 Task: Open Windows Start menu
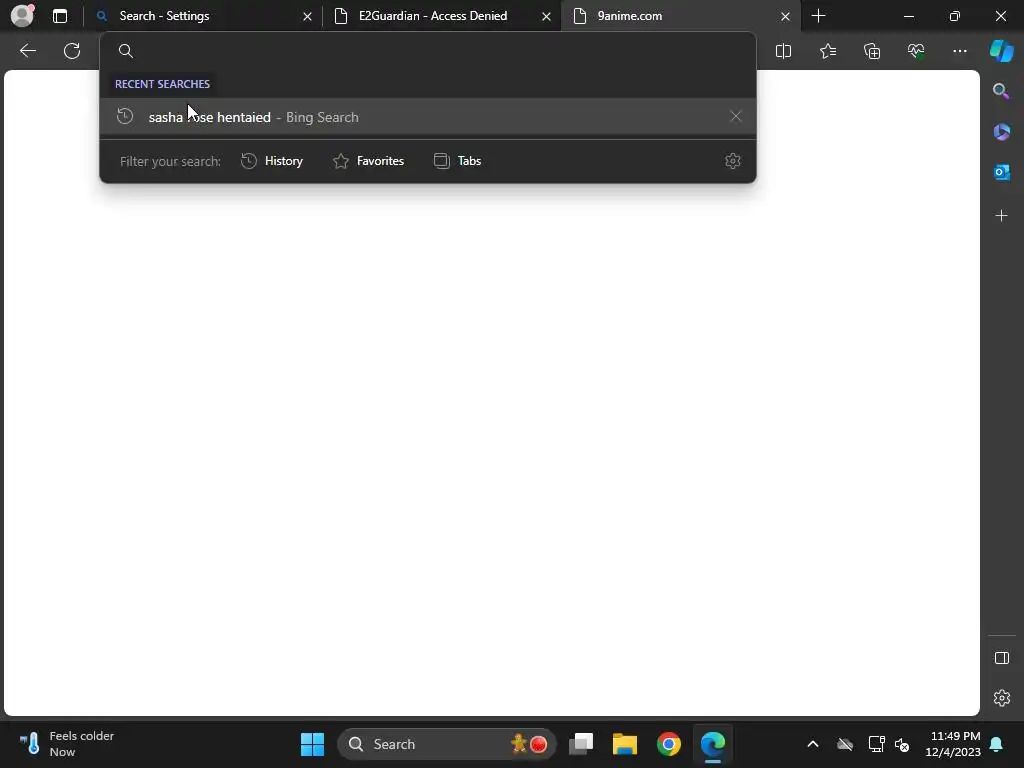tap(312, 744)
